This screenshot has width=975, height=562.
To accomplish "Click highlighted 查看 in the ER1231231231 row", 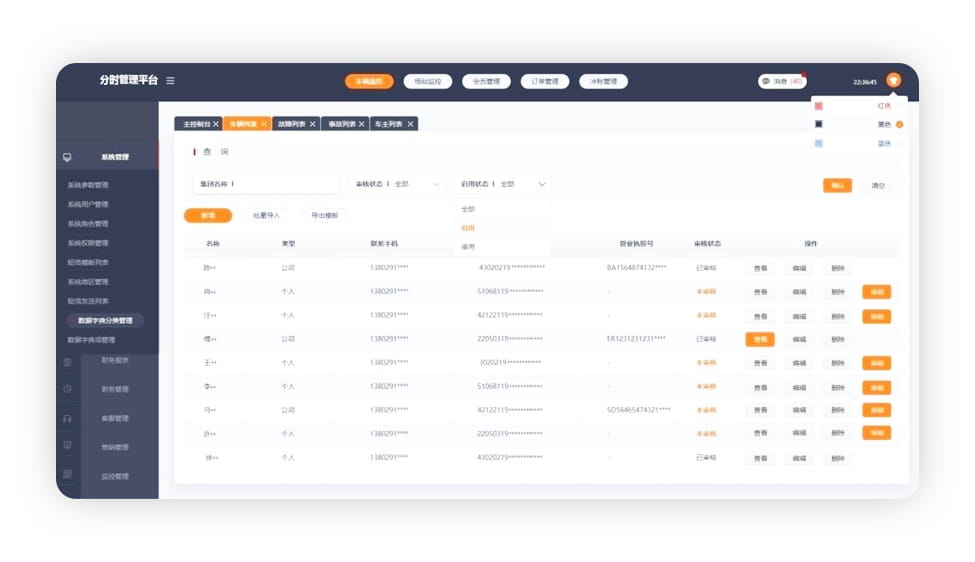I will tap(760, 339).
